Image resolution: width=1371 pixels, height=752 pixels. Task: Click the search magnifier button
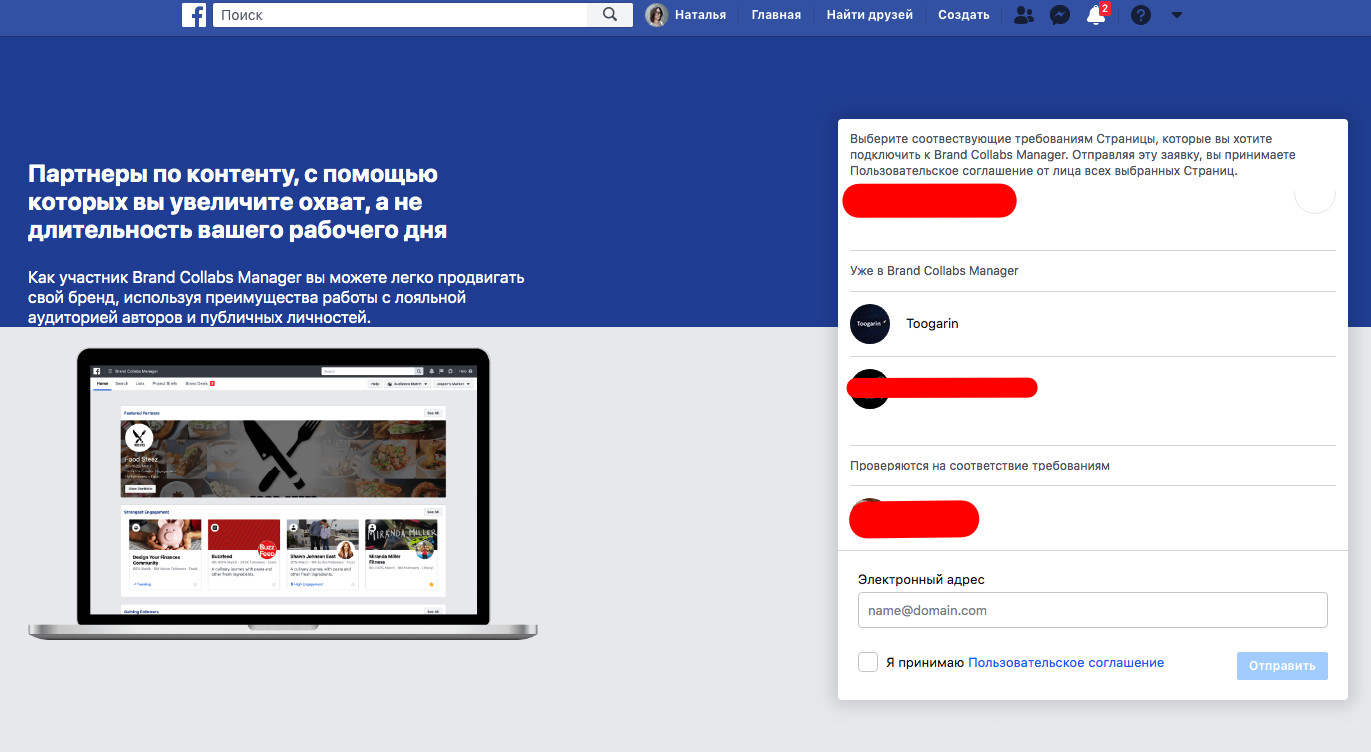(x=610, y=15)
